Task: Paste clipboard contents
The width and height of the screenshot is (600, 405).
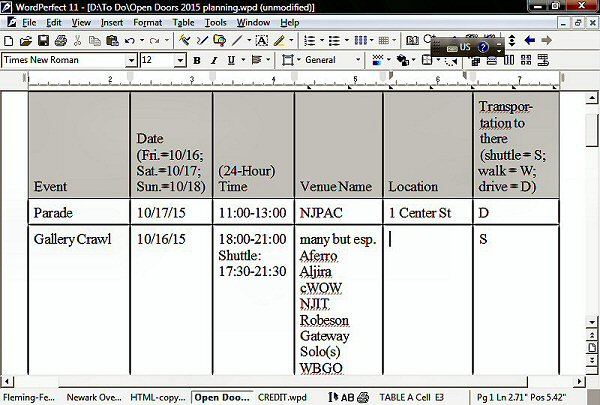Action: tap(112, 41)
